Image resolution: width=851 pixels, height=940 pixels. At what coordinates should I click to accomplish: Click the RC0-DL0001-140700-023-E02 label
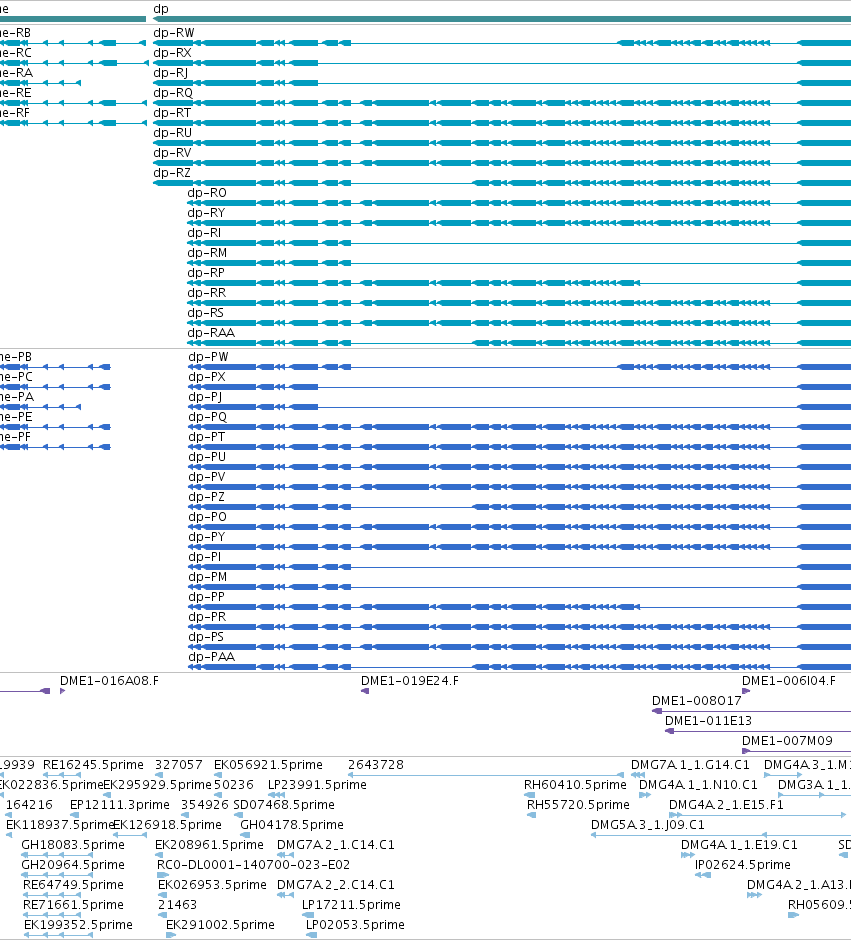click(x=254, y=864)
